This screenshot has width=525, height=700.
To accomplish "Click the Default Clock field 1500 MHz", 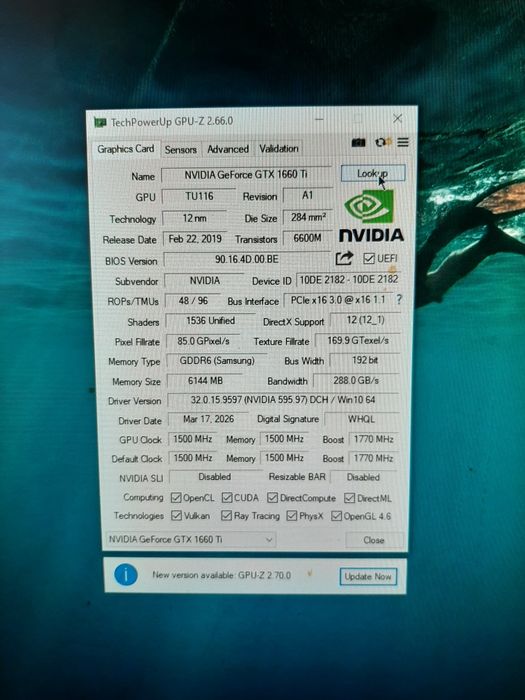I will (193, 458).
